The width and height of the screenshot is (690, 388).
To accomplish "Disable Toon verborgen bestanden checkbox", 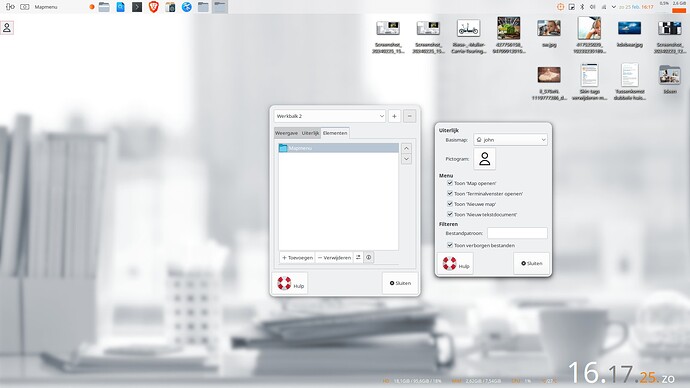I will click(x=450, y=245).
